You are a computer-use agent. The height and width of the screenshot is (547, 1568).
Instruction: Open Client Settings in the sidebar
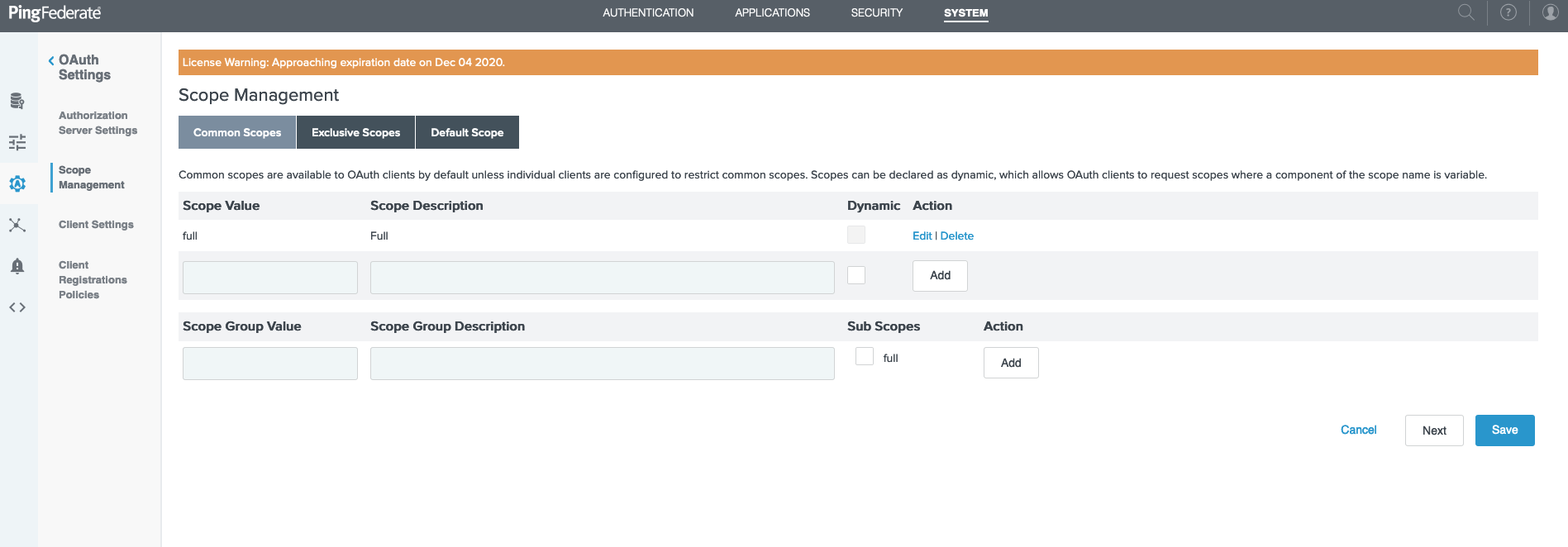pos(96,225)
